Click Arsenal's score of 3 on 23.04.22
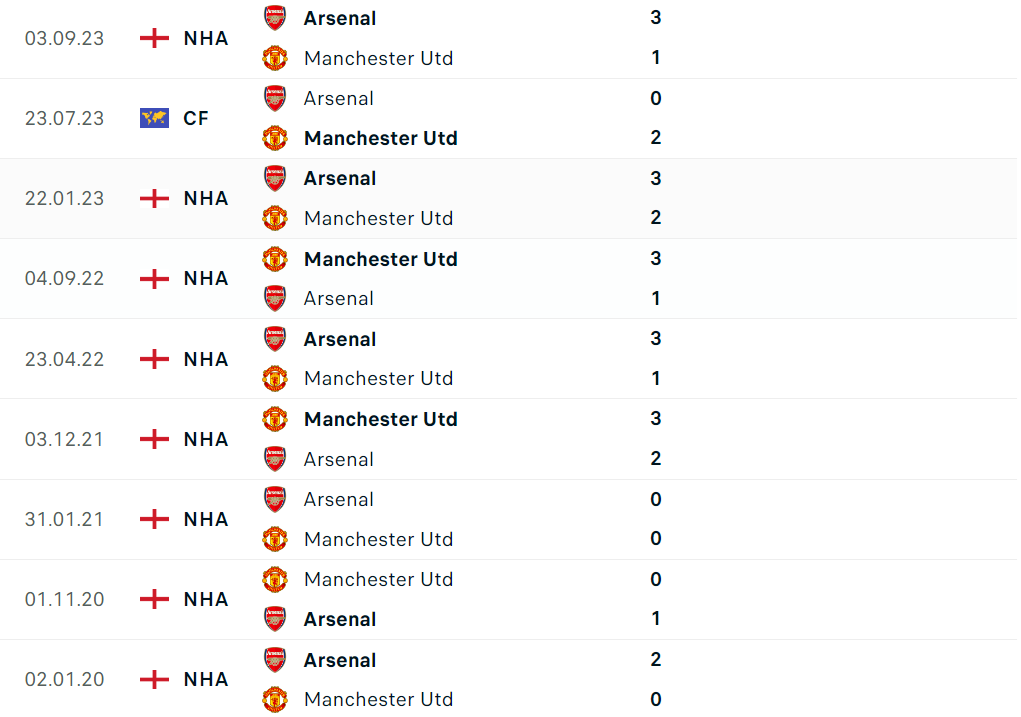 coord(656,338)
